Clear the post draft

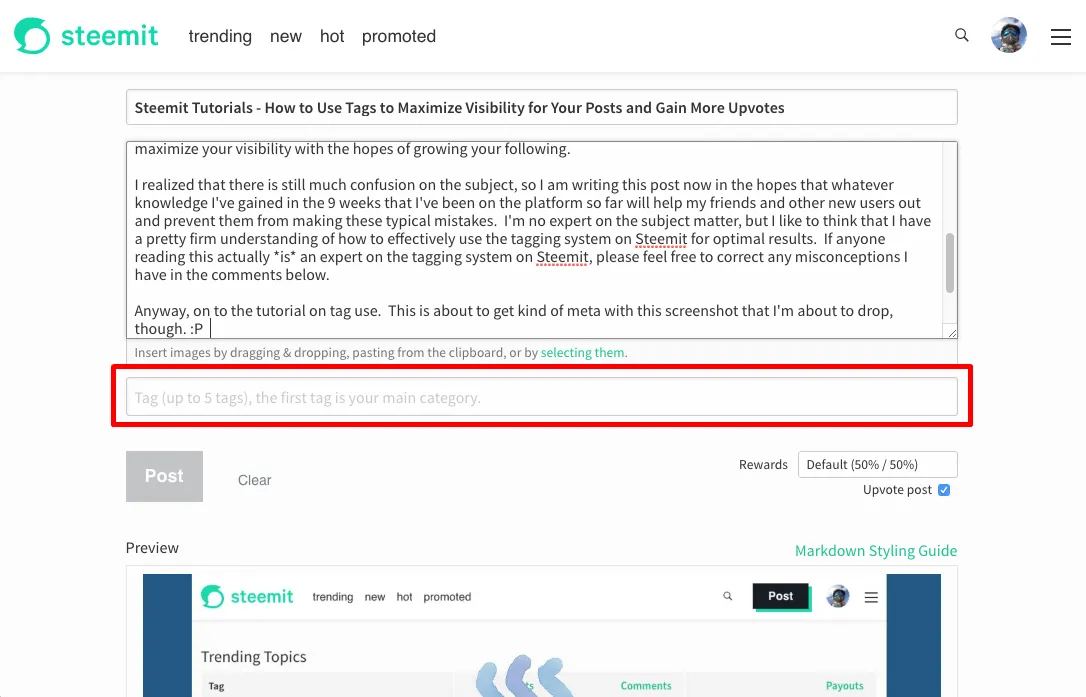pos(254,480)
